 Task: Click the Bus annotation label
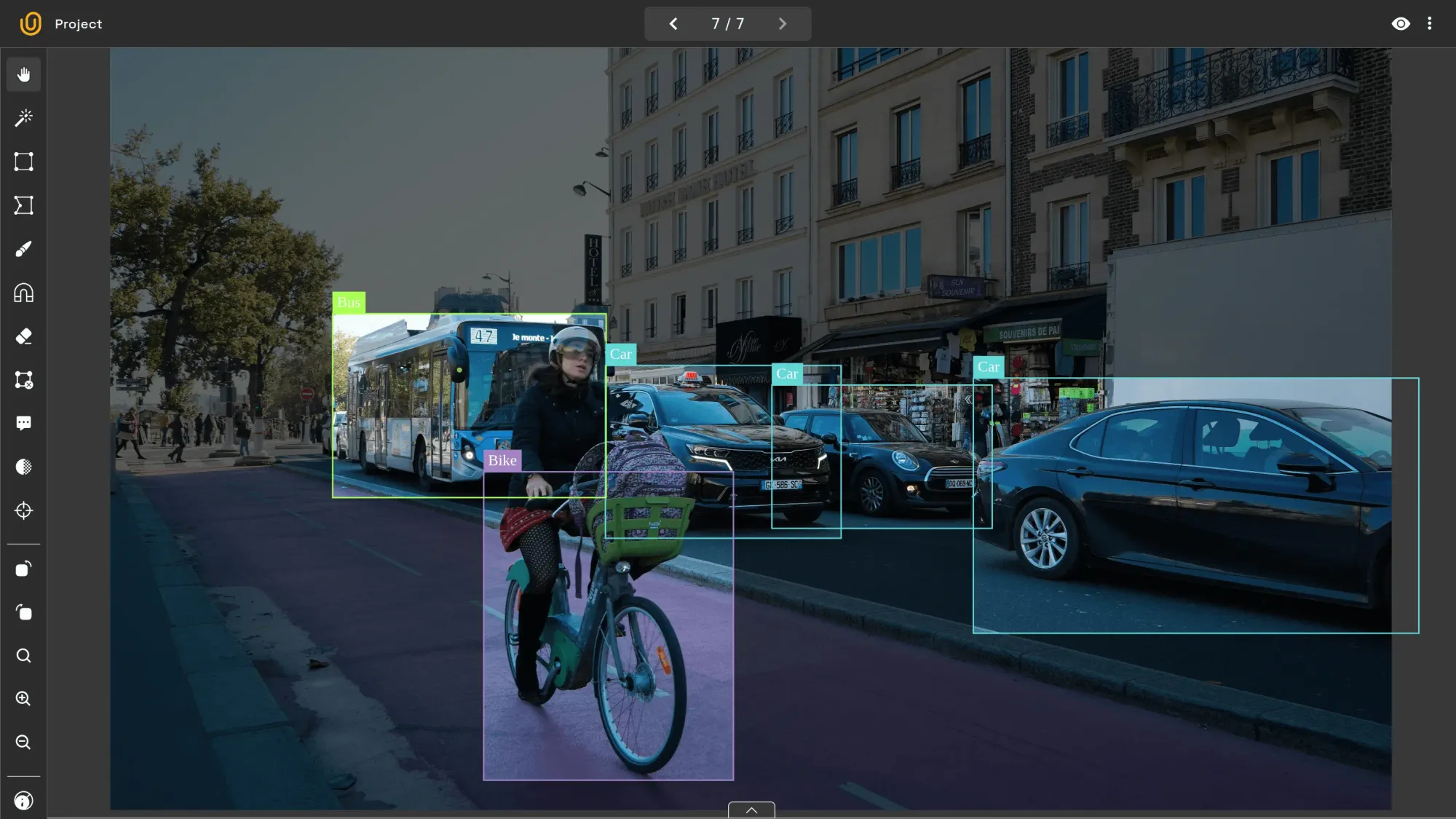click(349, 302)
